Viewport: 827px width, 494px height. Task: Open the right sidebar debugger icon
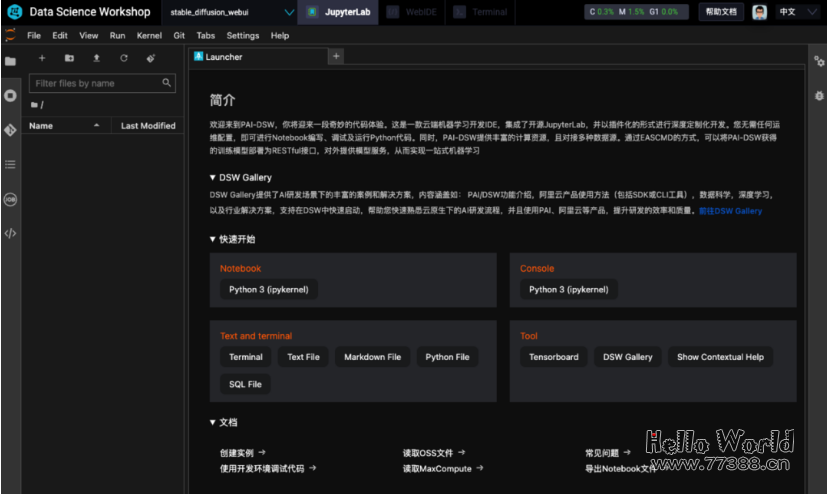tap(819, 96)
